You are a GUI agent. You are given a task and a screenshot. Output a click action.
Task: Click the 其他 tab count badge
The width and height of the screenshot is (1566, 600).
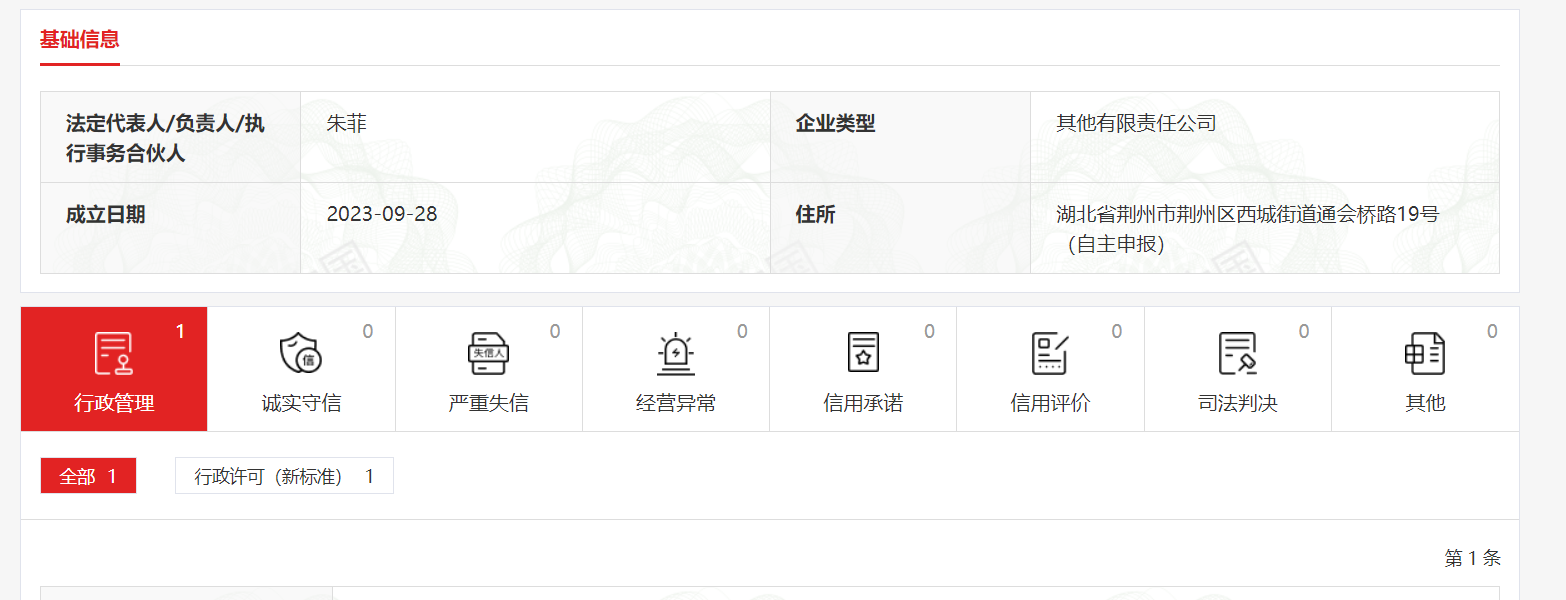pyautogui.click(x=1492, y=332)
